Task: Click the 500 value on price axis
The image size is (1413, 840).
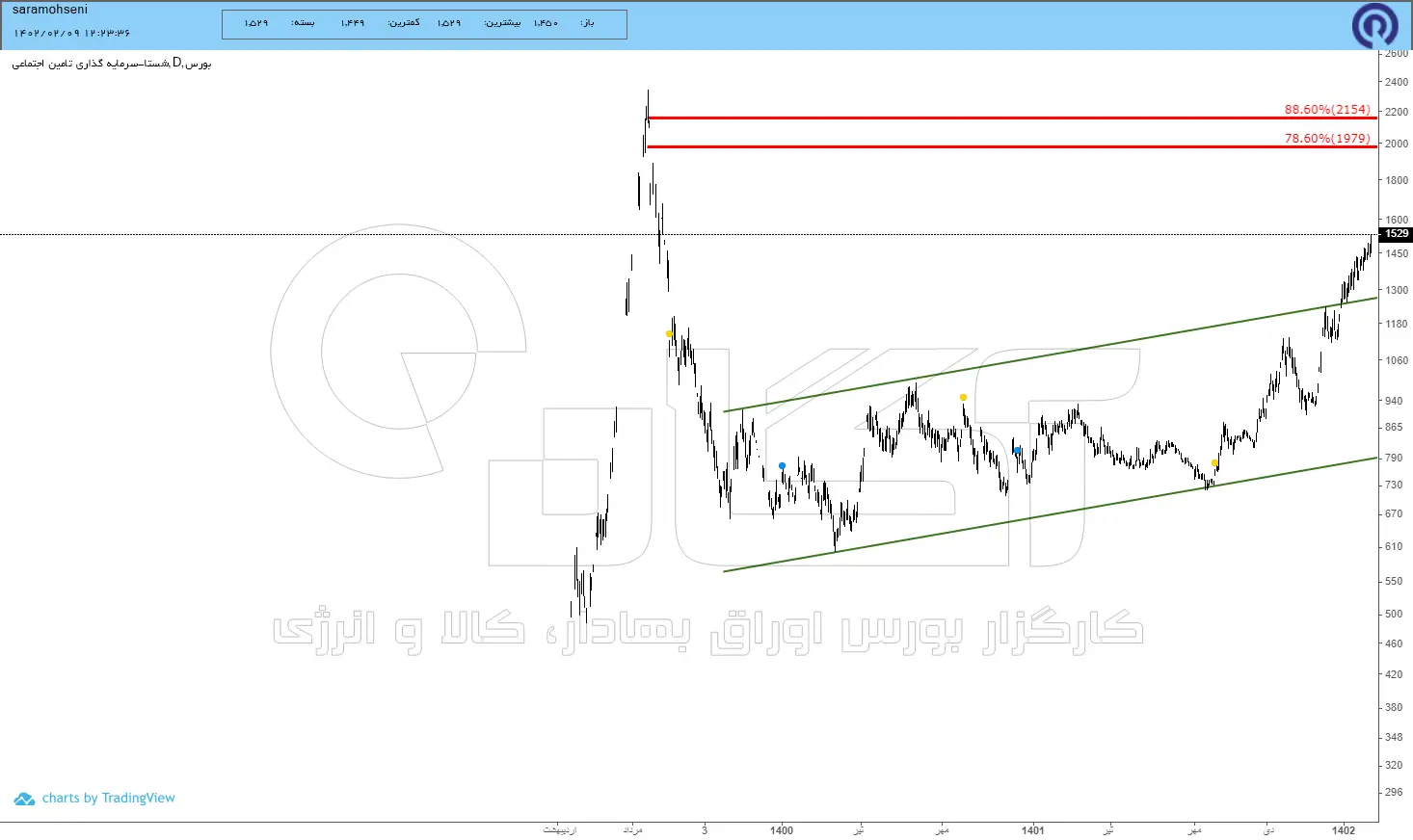Action: [x=1394, y=614]
